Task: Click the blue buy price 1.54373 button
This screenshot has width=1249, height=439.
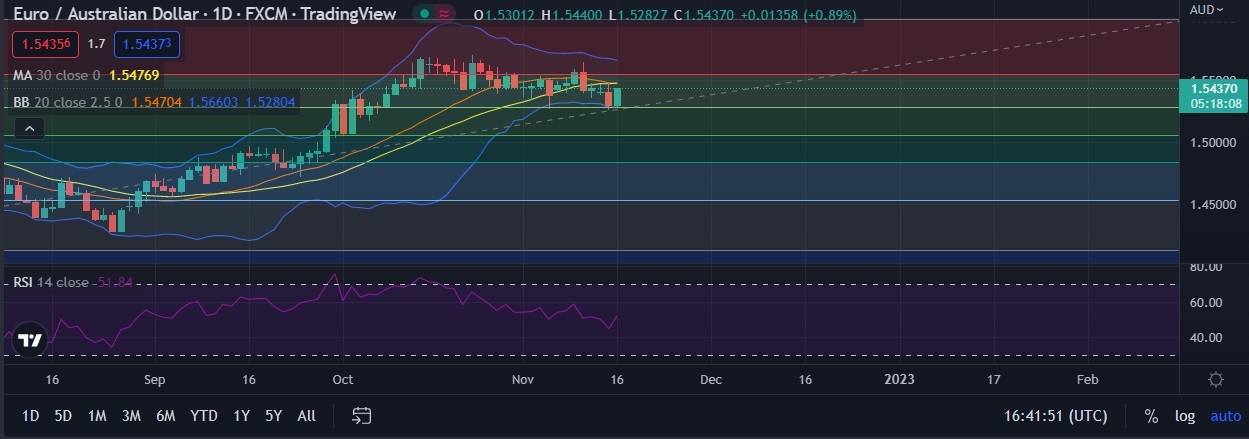Action: (x=147, y=45)
